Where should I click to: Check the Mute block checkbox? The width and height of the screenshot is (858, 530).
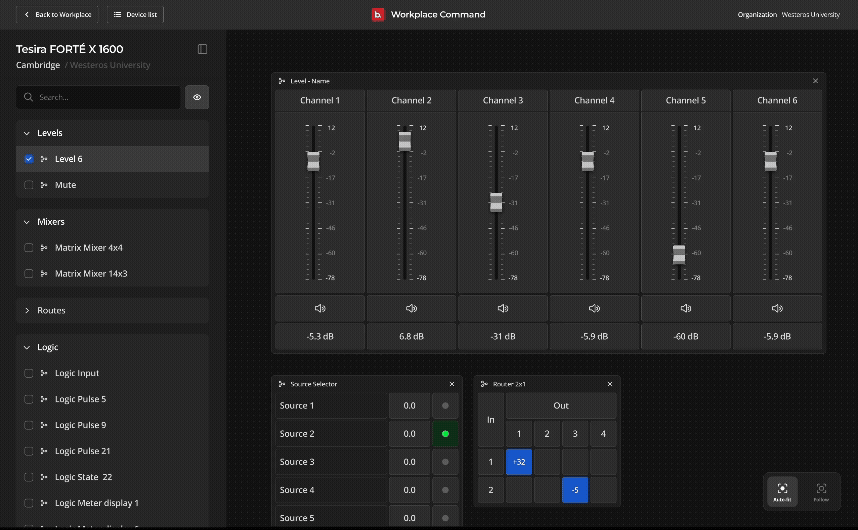coord(29,185)
